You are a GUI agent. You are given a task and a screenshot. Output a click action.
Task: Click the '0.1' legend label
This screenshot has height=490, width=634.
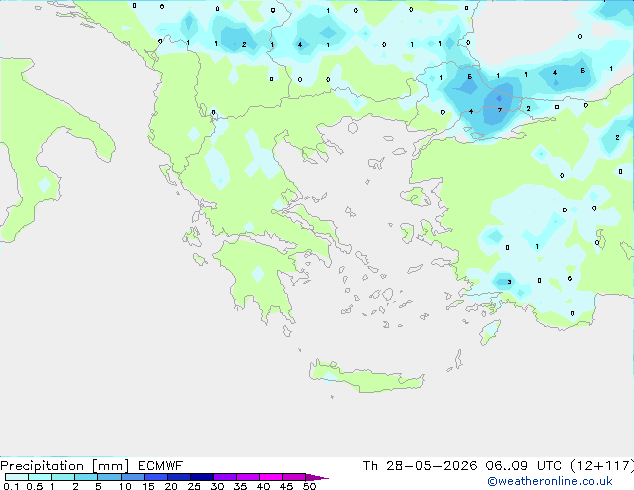click(x=11, y=486)
